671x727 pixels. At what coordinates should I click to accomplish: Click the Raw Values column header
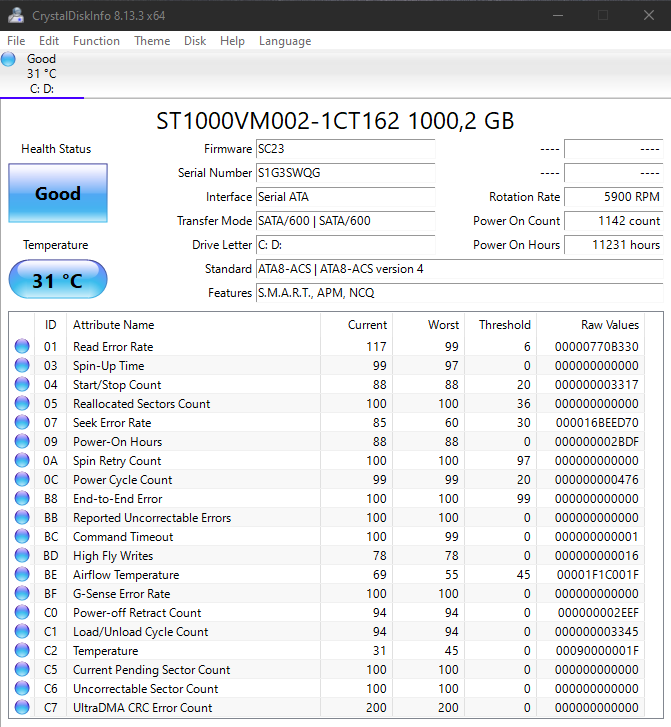pos(591,325)
